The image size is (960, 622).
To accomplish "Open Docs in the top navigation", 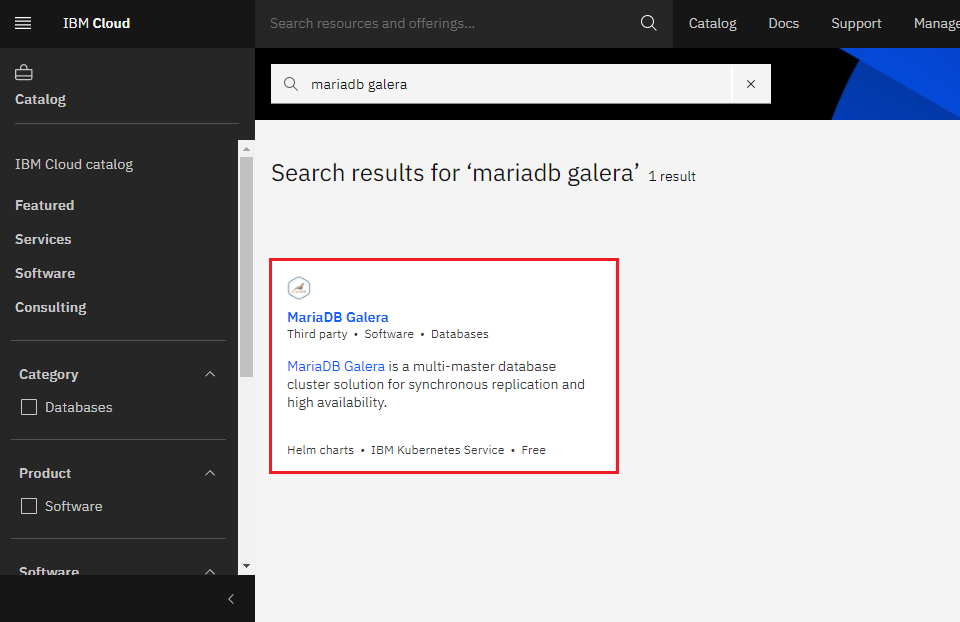I will click(784, 23).
